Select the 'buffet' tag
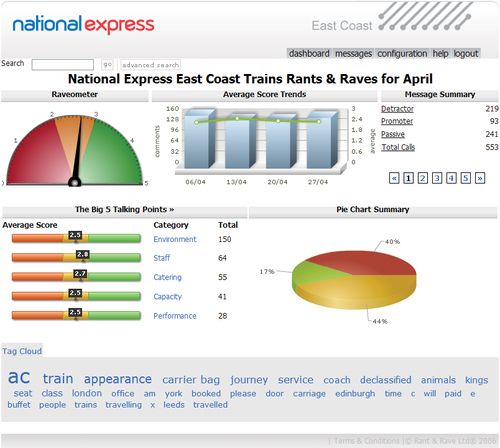500x448 pixels. coord(19,405)
